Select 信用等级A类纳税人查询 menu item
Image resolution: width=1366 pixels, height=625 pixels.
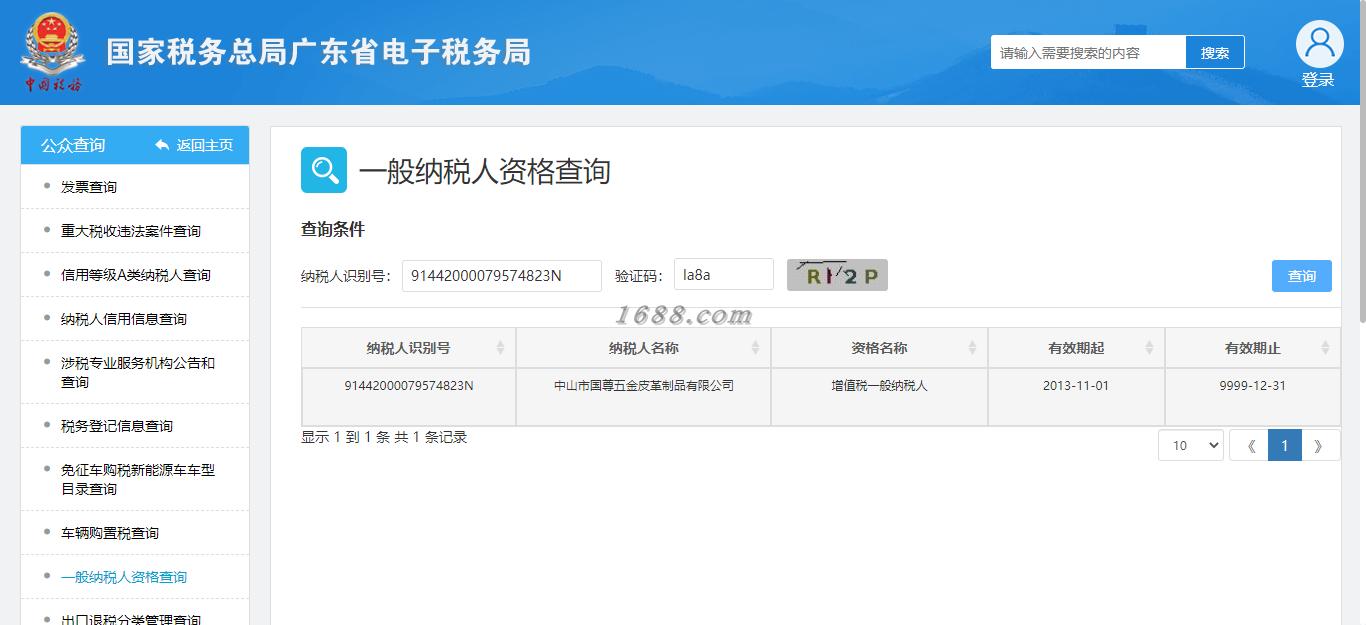pyautogui.click(x=135, y=275)
